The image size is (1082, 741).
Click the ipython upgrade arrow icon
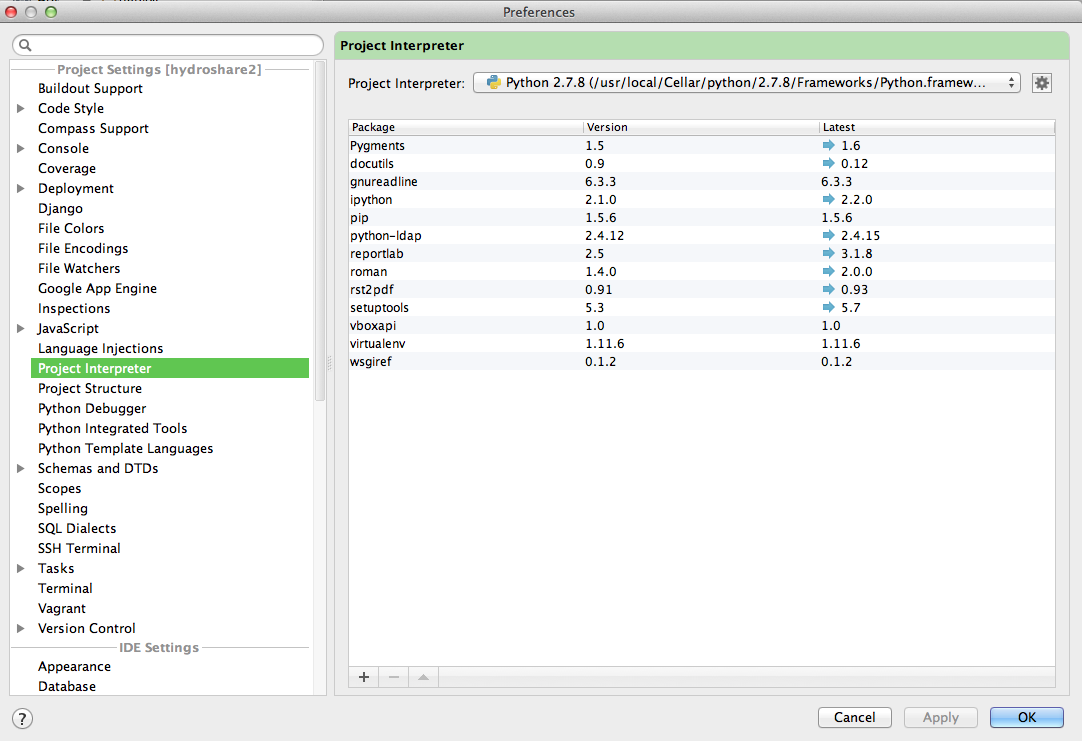coord(828,199)
